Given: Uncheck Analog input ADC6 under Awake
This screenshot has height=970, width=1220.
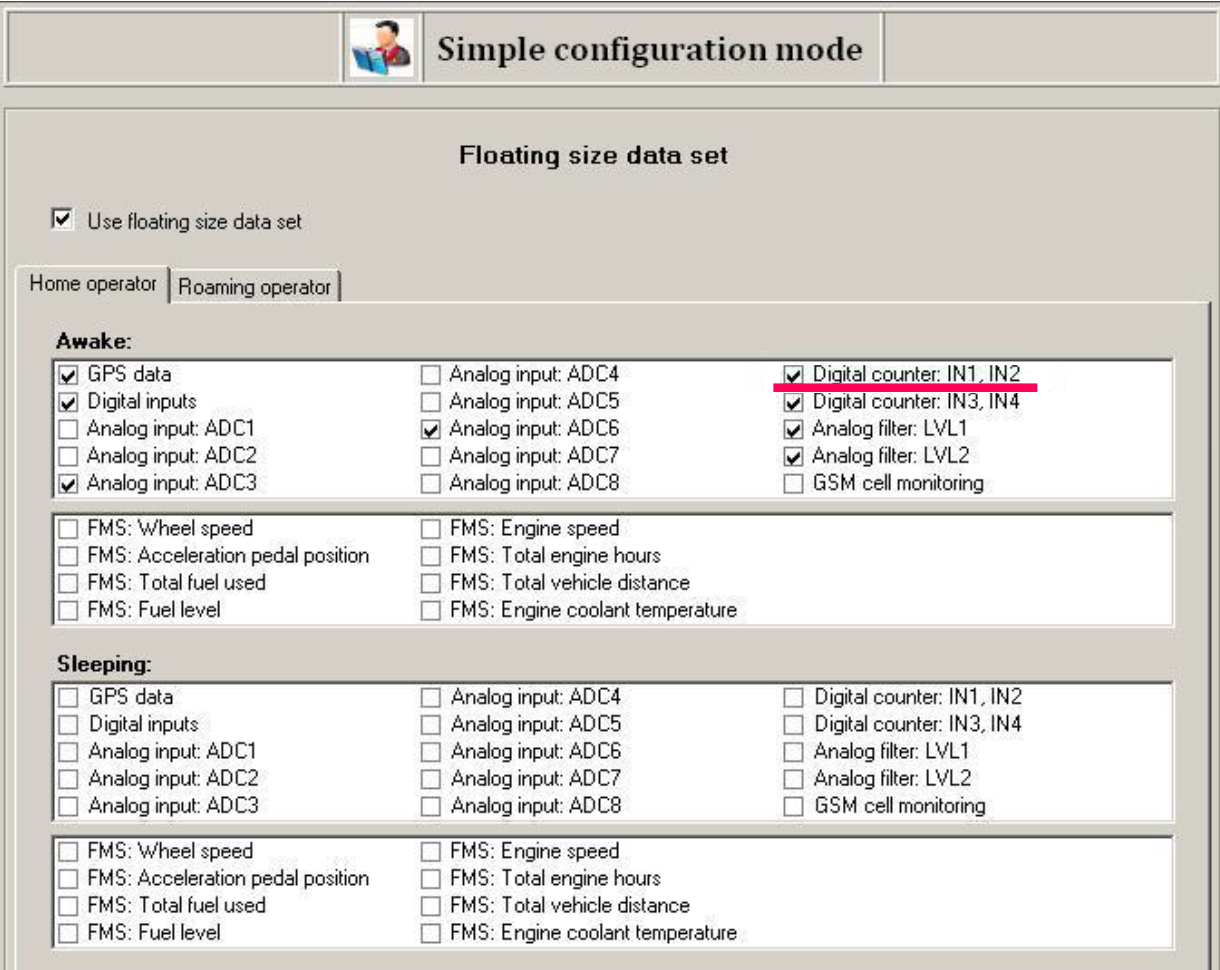Looking at the screenshot, I should click(431, 430).
